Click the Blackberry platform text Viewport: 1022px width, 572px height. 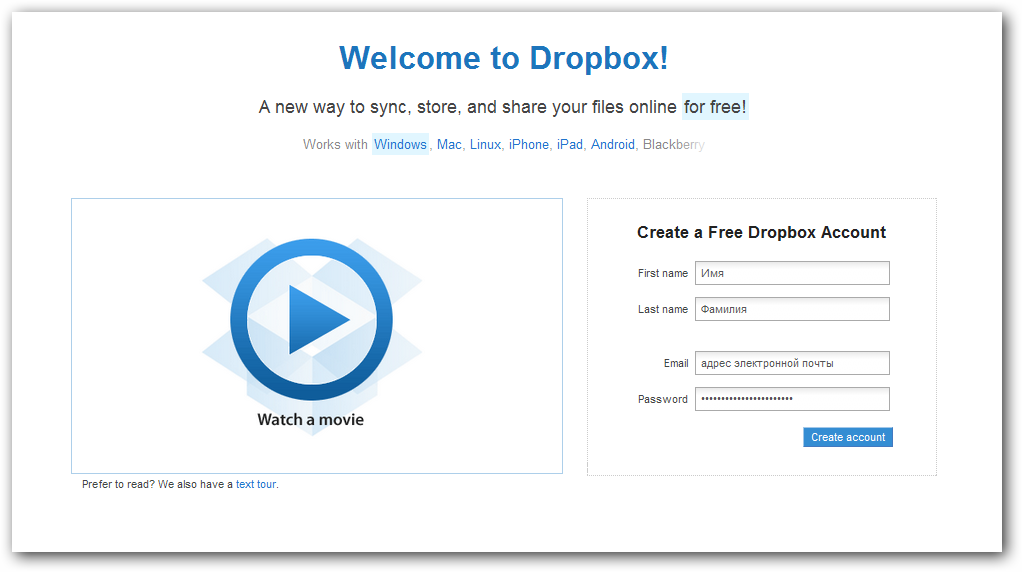click(674, 144)
